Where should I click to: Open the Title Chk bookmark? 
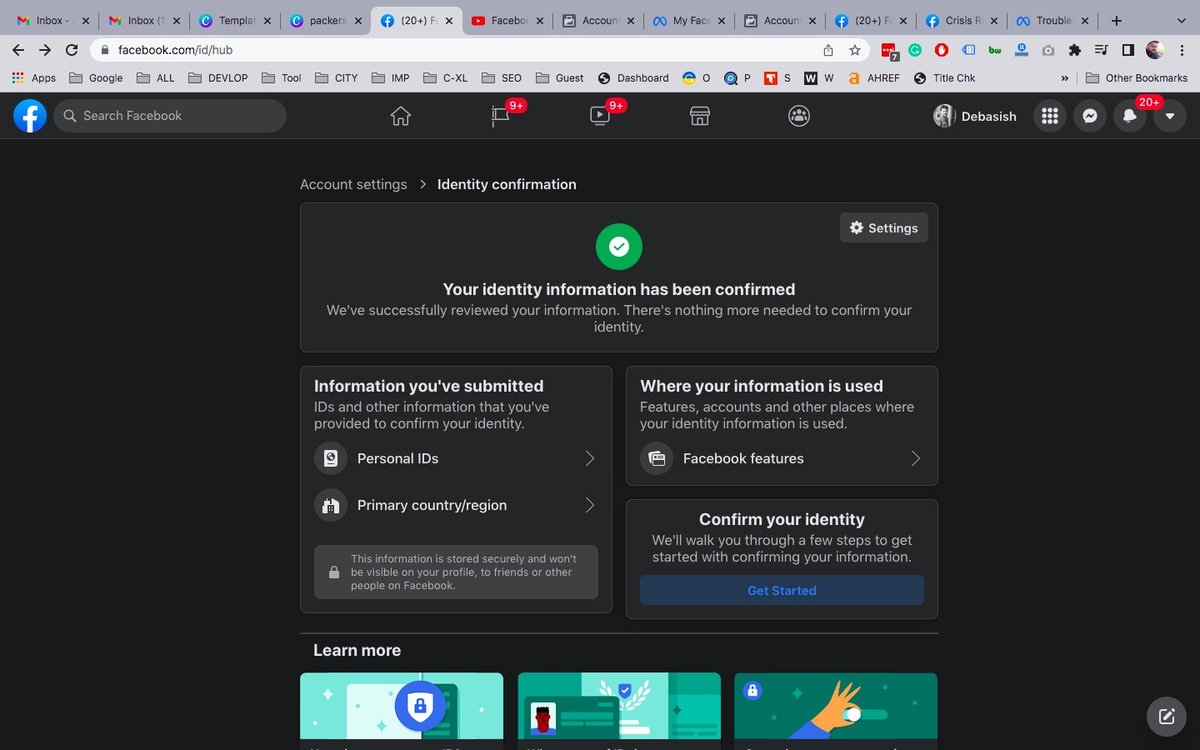[x=944, y=78]
